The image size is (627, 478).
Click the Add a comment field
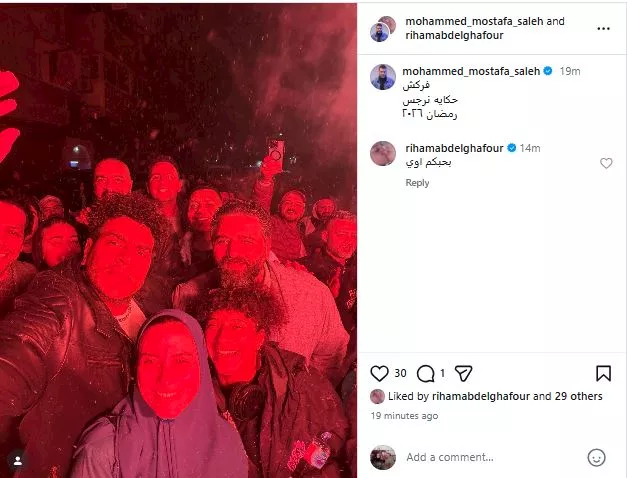tap(492, 457)
